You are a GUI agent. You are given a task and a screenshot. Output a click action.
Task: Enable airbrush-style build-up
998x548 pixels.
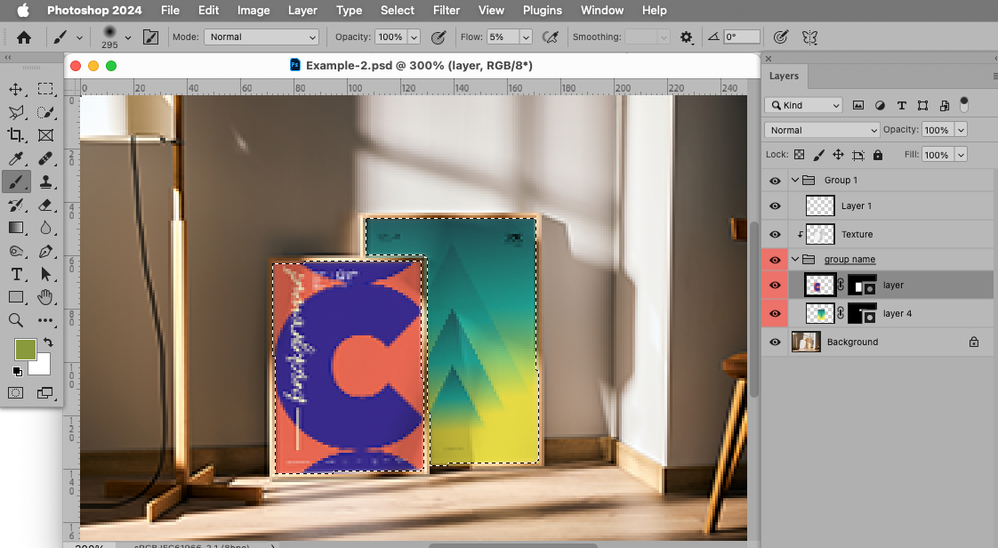(550, 38)
